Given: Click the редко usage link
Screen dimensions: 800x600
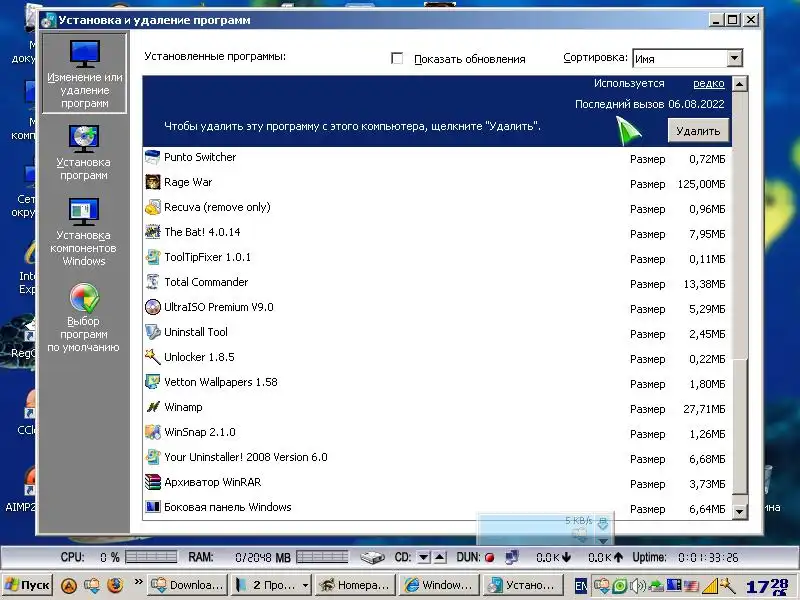Looking at the screenshot, I should pyautogui.click(x=709, y=83).
